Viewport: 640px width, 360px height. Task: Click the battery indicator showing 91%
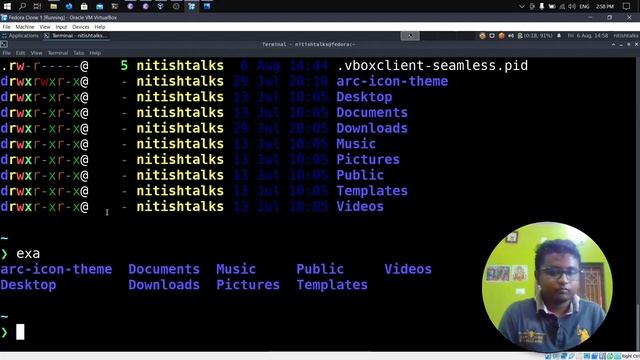(535, 36)
